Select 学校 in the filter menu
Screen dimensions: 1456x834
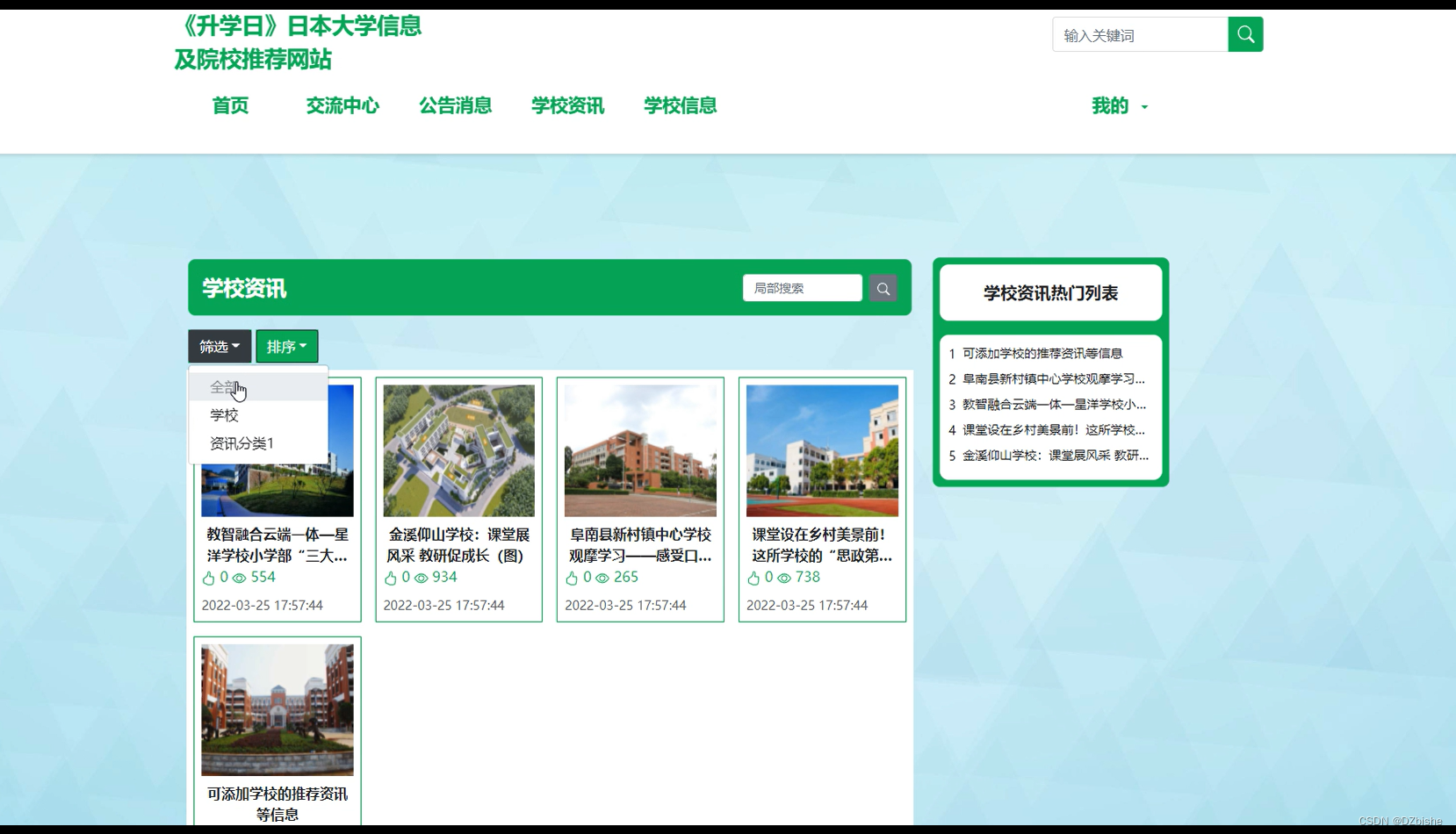click(x=258, y=415)
